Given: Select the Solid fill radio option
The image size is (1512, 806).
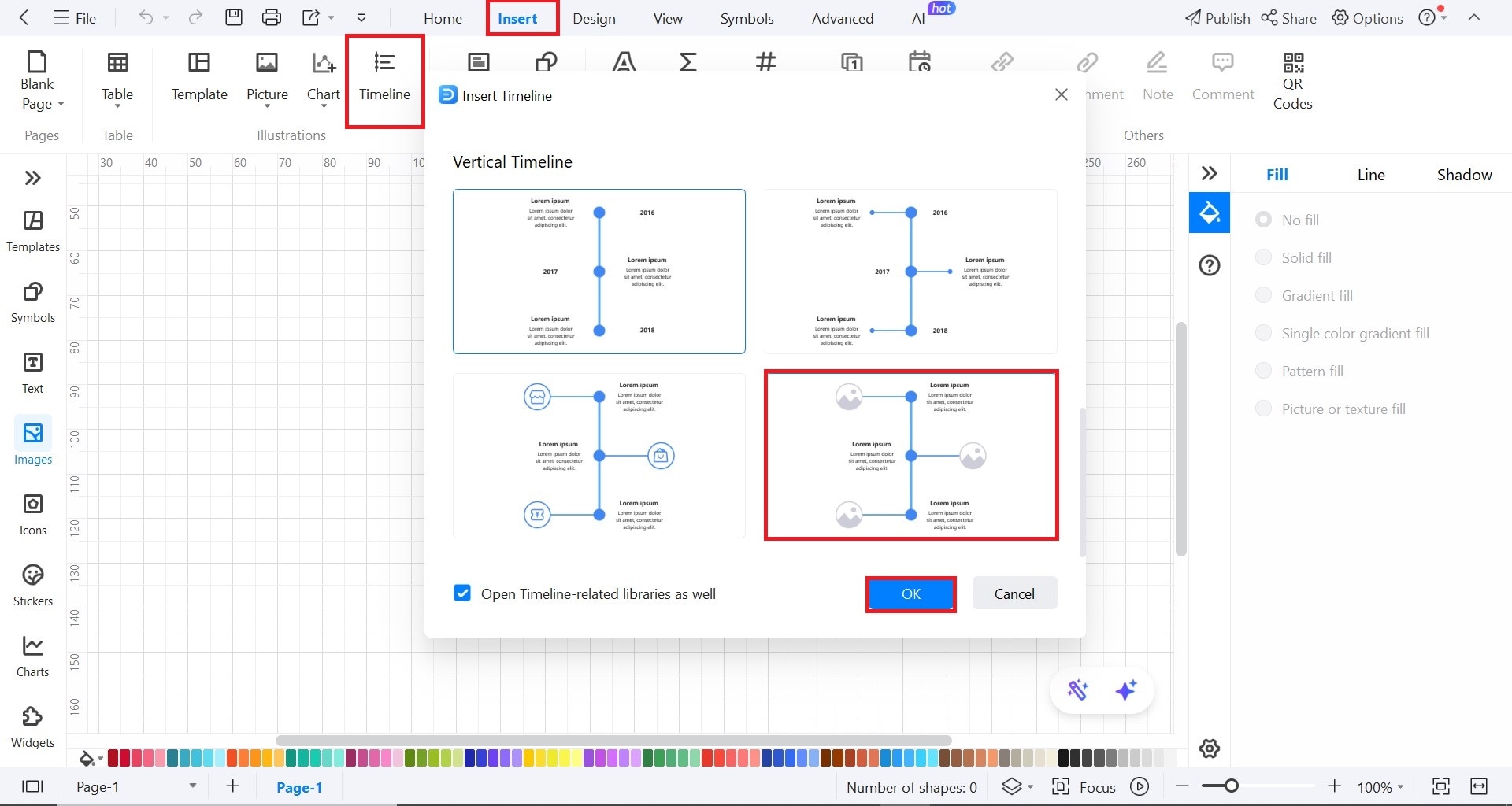Looking at the screenshot, I should point(1263,257).
